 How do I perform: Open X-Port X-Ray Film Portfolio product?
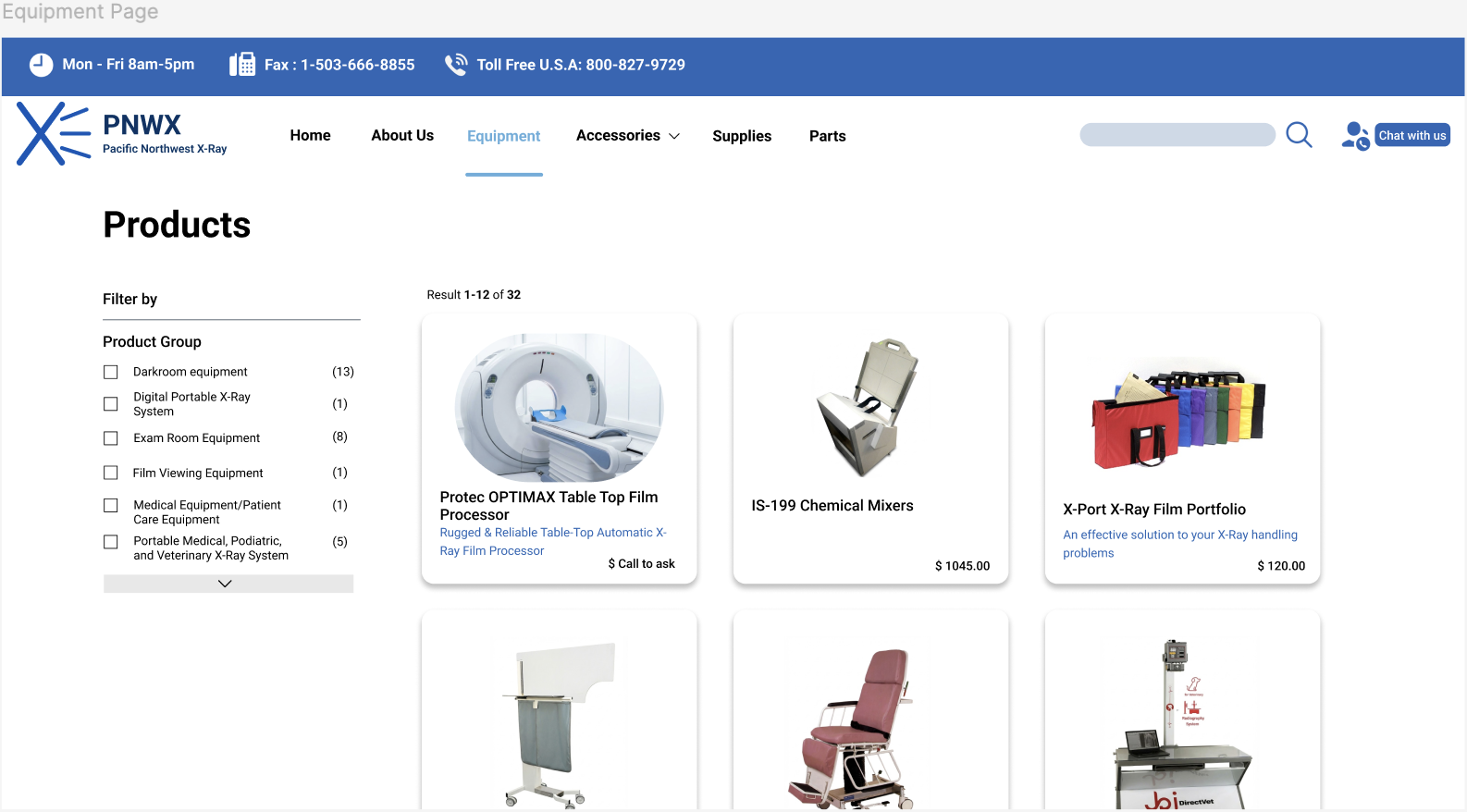pyautogui.click(x=1153, y=509)
